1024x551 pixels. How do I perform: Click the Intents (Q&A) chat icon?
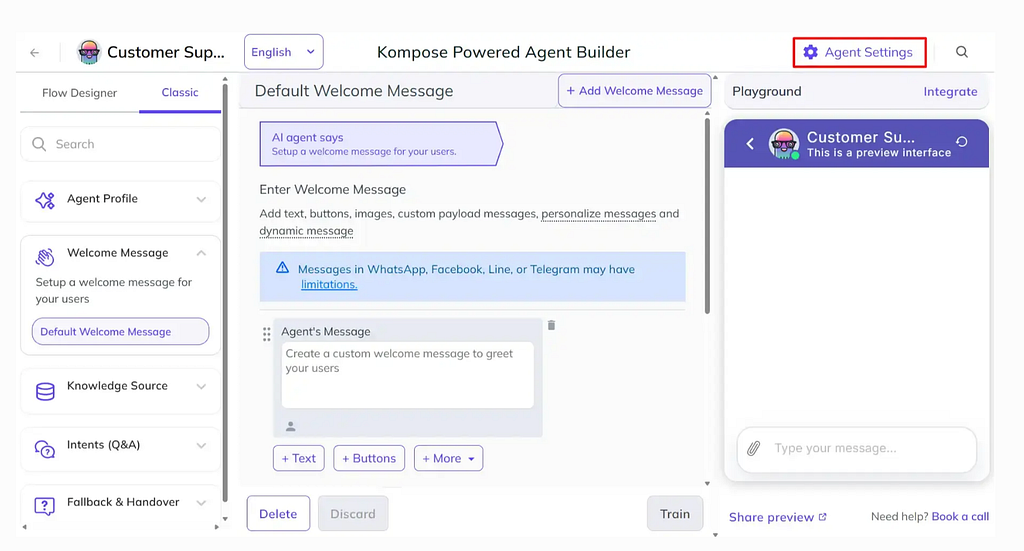point(44,449)
